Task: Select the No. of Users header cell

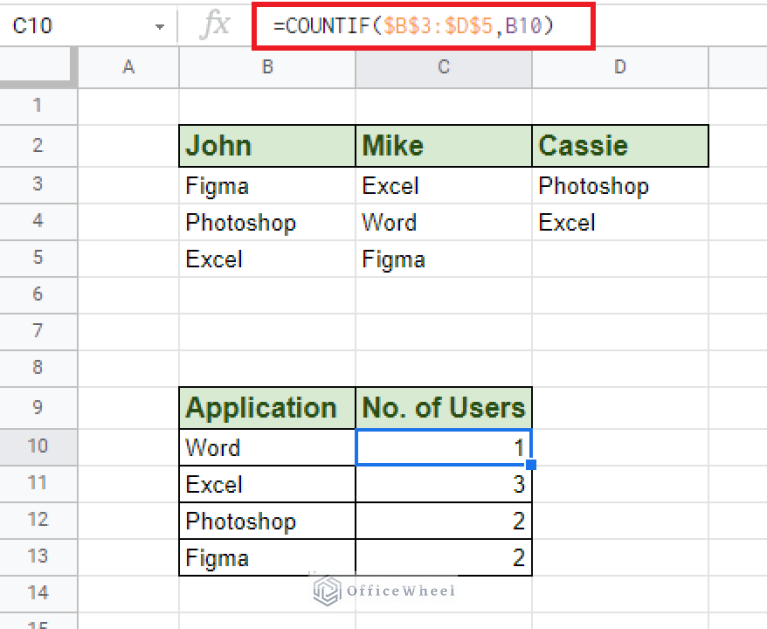Action: [443, 407]
